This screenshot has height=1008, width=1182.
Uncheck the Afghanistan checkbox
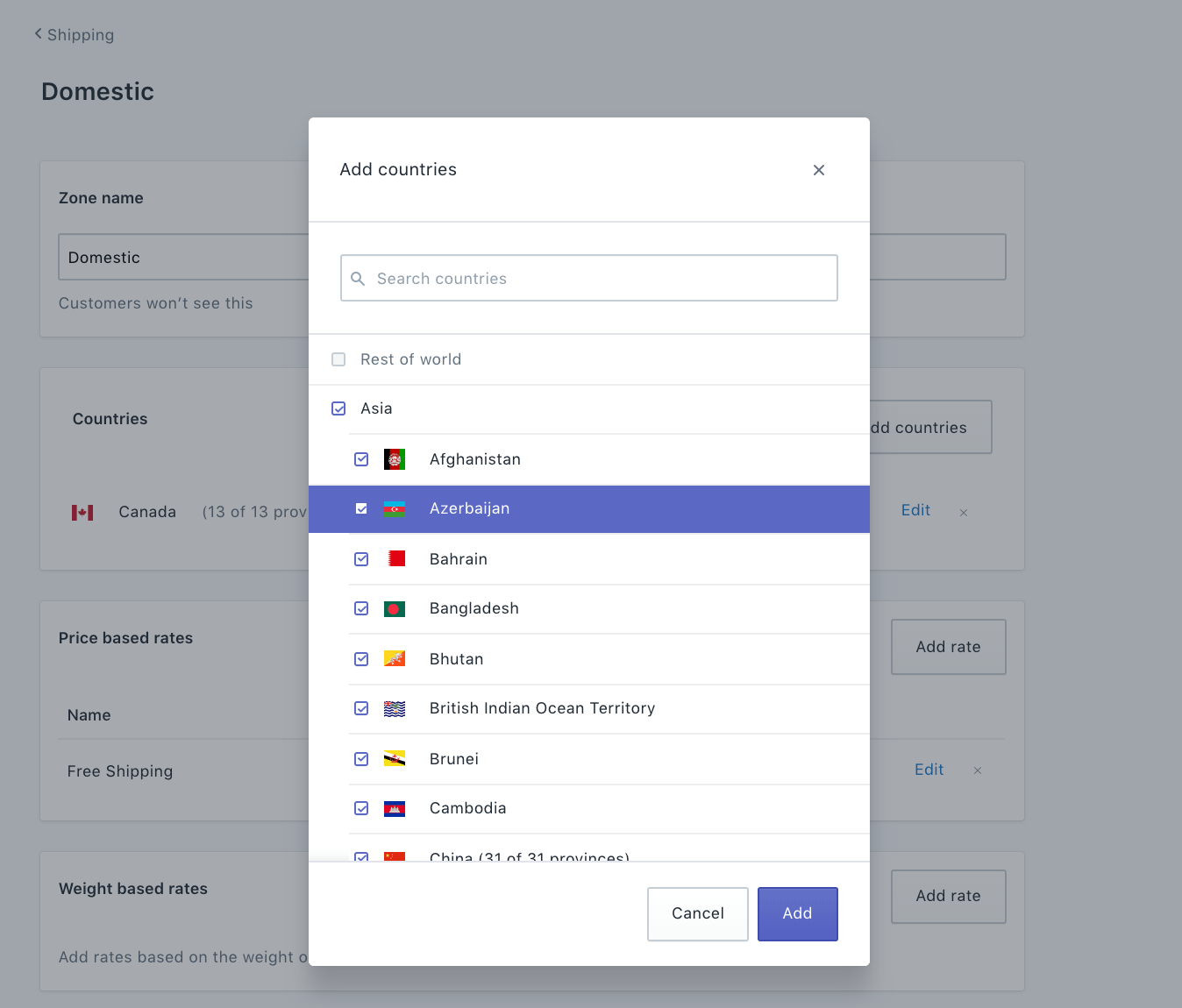[x=361, y=459]
